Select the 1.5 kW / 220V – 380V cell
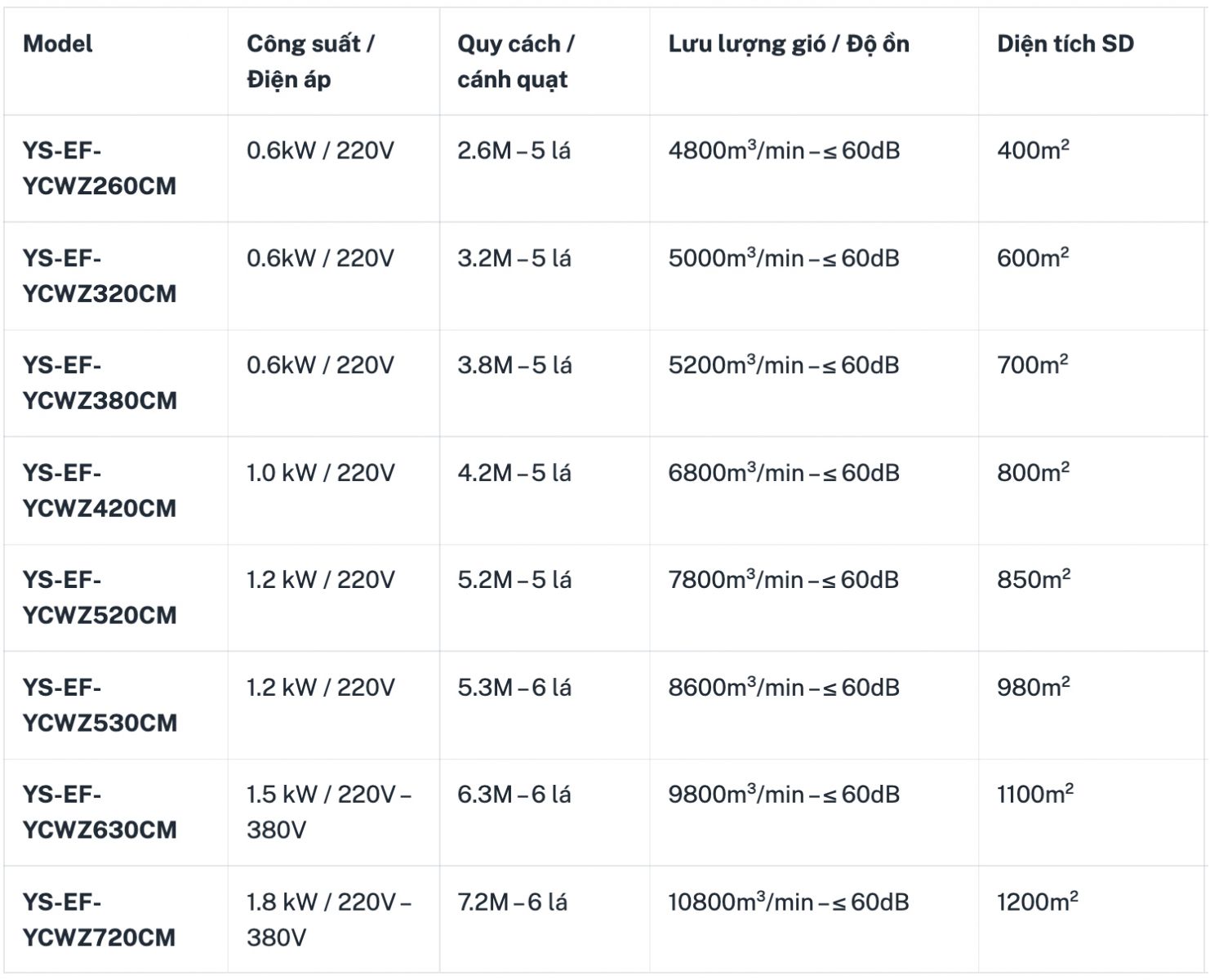The width and height of the screenshot is (1210, 980). pyautogui.click(x=329, y=813)
